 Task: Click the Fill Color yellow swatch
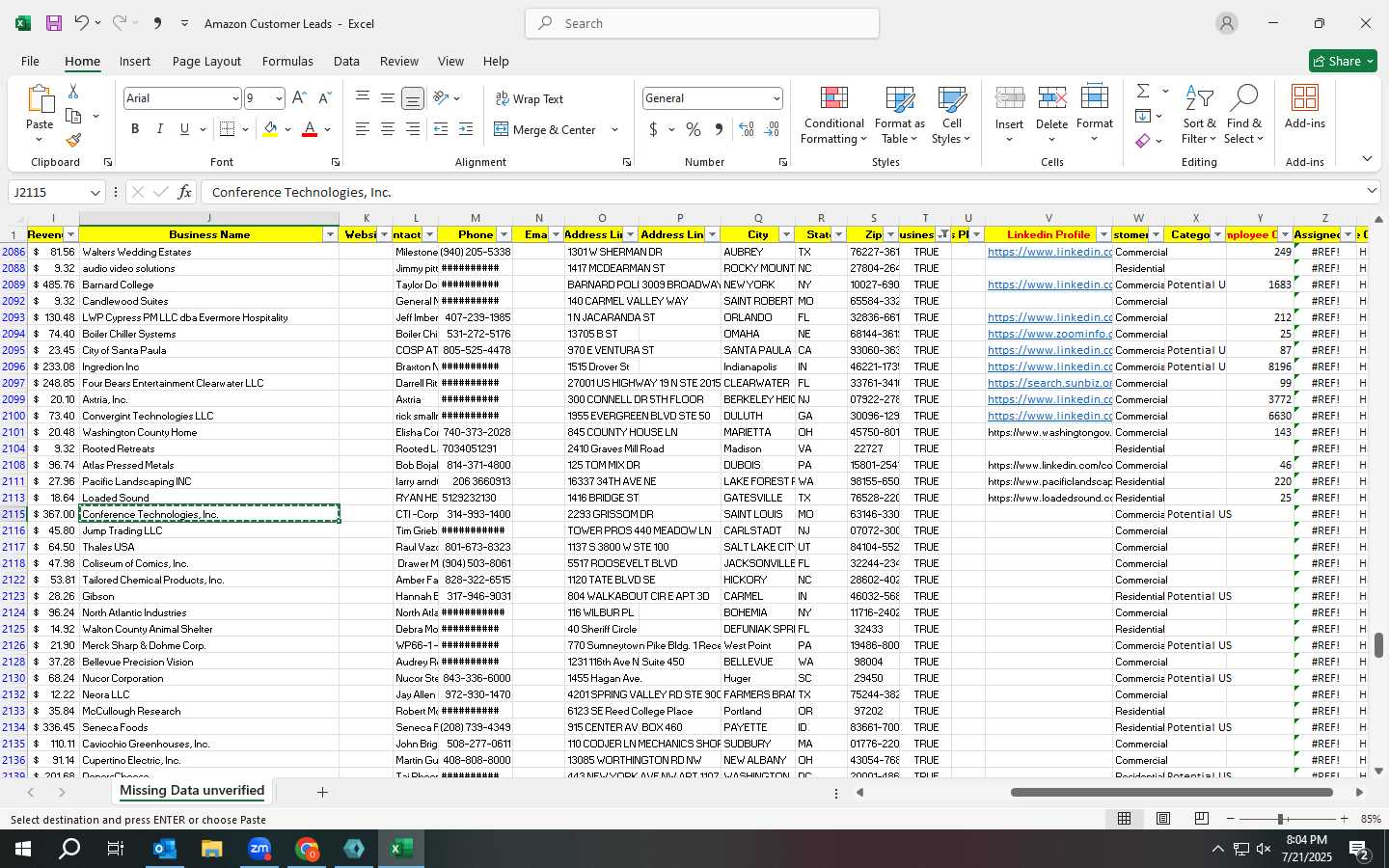[x=270, y=129]
